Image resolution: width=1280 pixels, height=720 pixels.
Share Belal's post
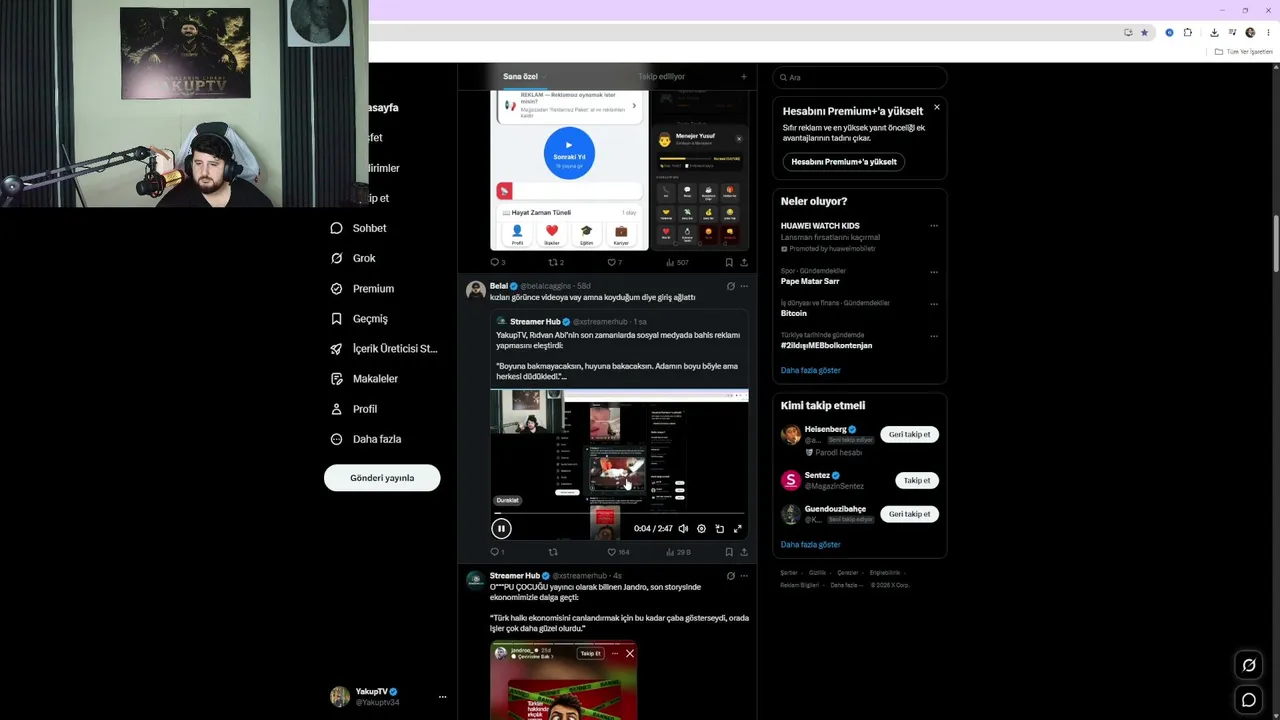[x=744, y=552]
